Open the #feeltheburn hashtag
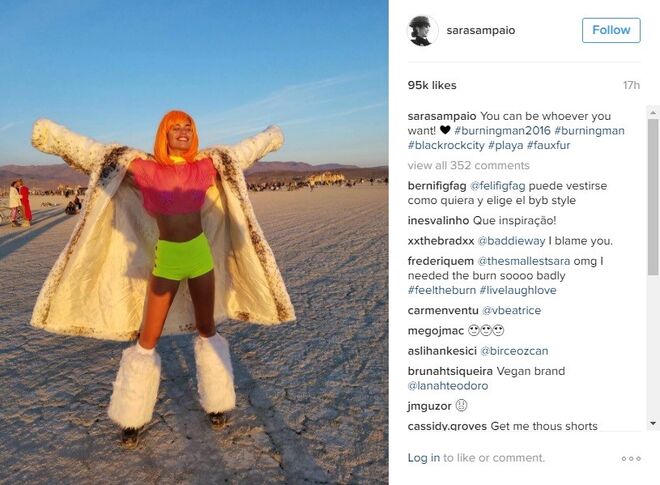The width and height of the screenshot is (660, 485). [442, 290]
